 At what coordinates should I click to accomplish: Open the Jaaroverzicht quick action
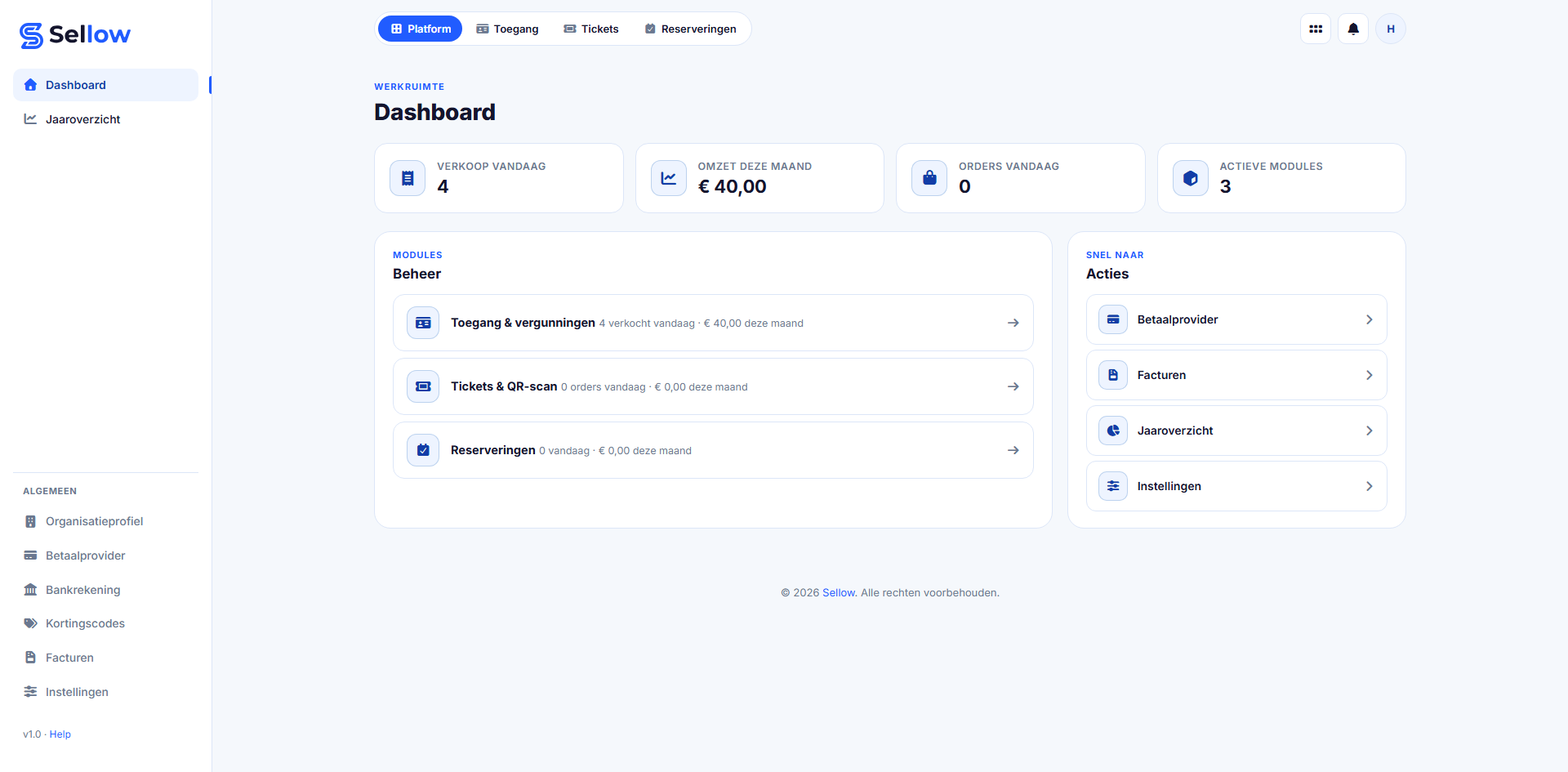click(1236, 431)
